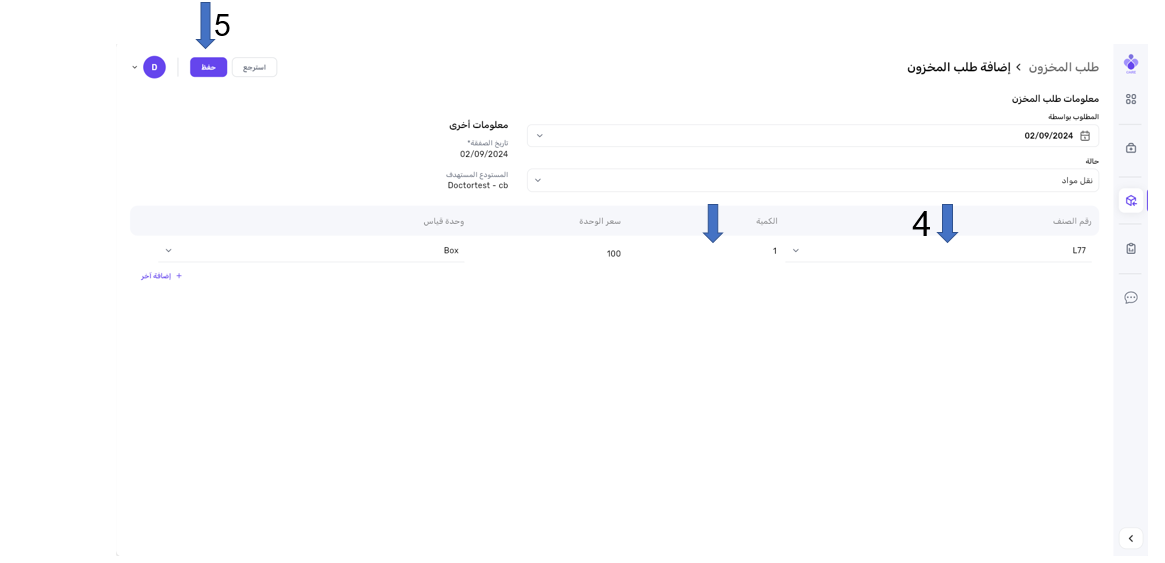The height and width of the screenshot is (563, 1165).
Task: Open the status dropdown showing نقل مواد
Action: pyautogui.click(x=540, y=181)
